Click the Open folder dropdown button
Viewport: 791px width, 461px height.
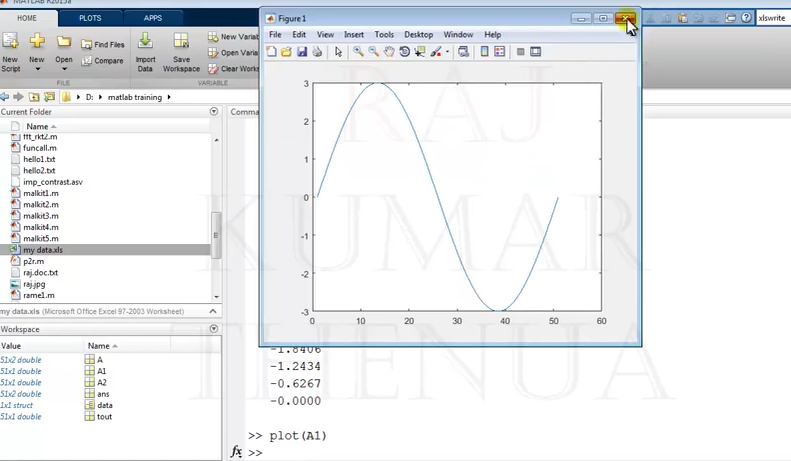(64, 52)
